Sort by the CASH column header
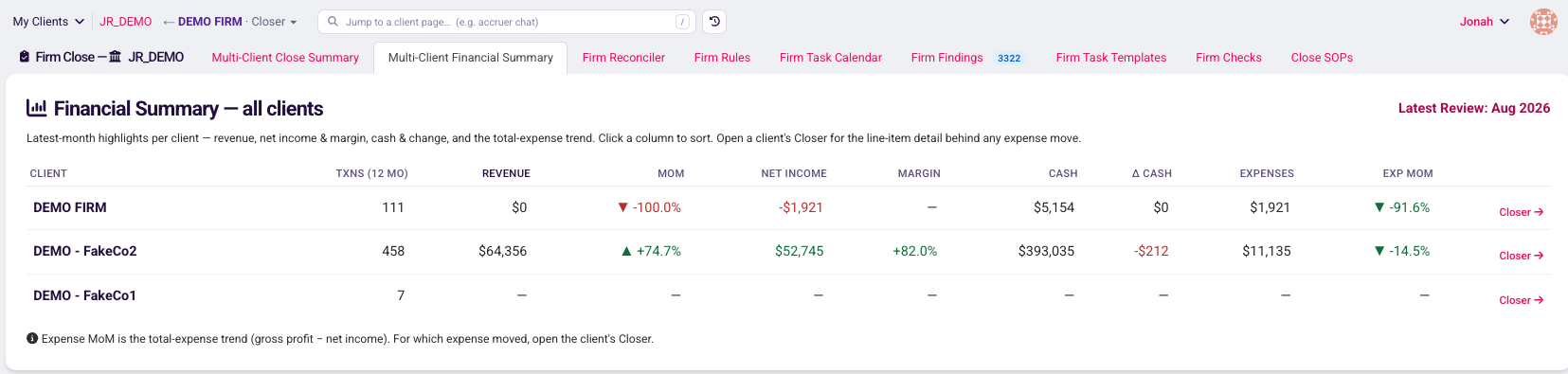The height and width of the screenshot is (374, 1568). (1063, 173)
